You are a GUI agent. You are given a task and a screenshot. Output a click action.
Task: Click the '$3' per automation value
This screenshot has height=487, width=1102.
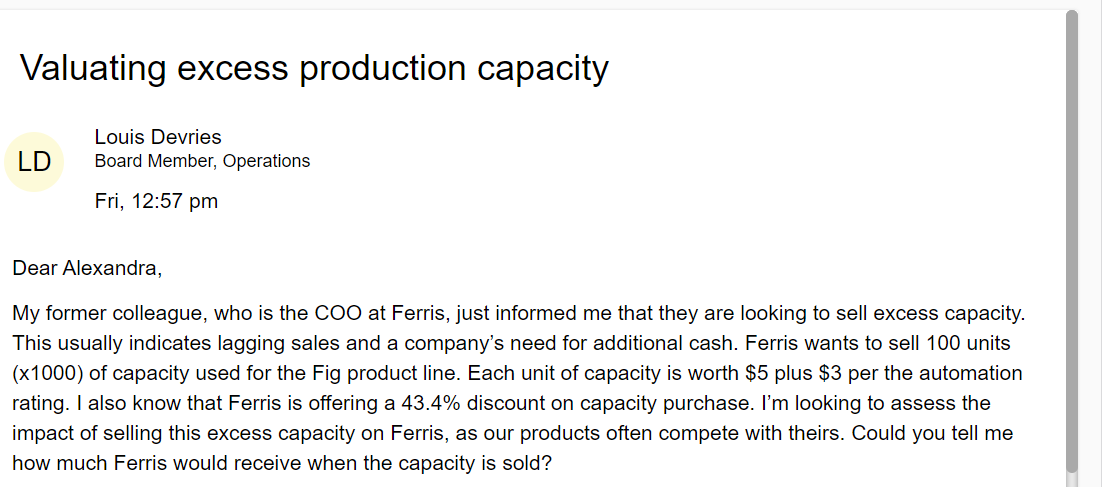point(831,373)
